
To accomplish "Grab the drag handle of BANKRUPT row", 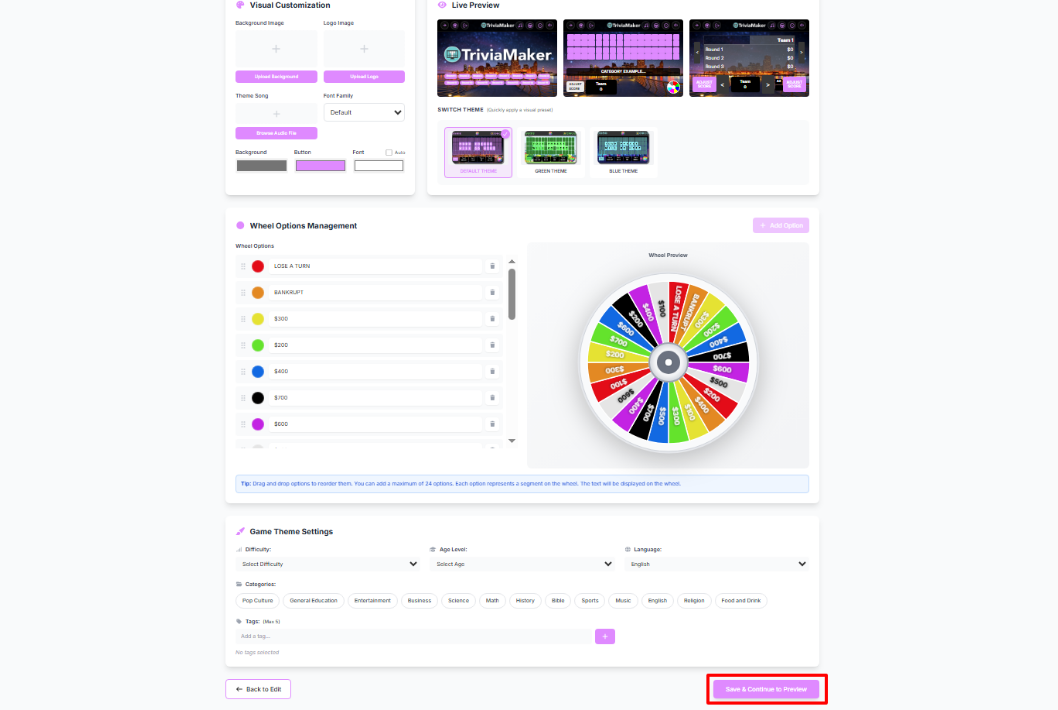I will 243,292.
